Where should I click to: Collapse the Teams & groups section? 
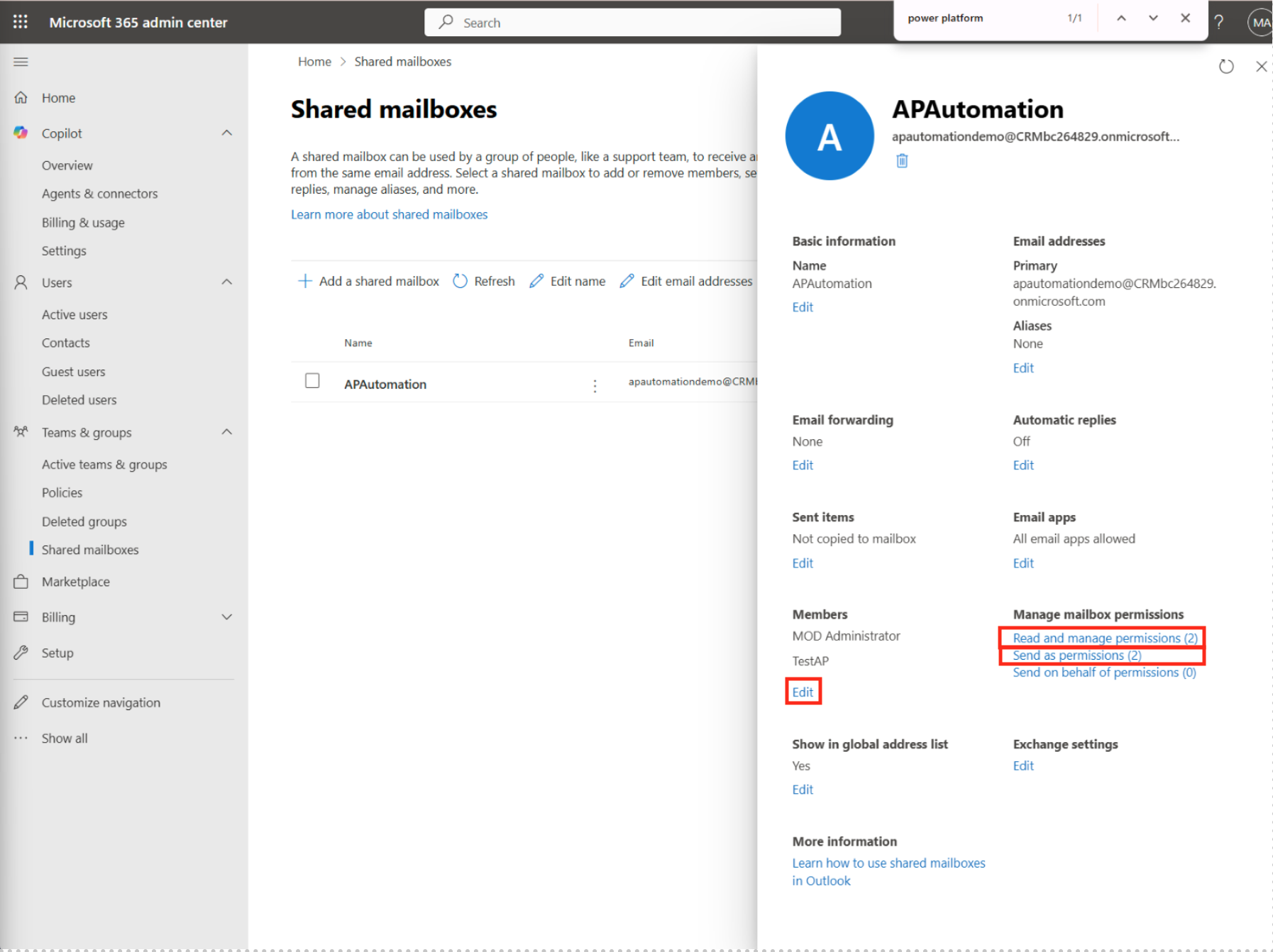point(227,432)
